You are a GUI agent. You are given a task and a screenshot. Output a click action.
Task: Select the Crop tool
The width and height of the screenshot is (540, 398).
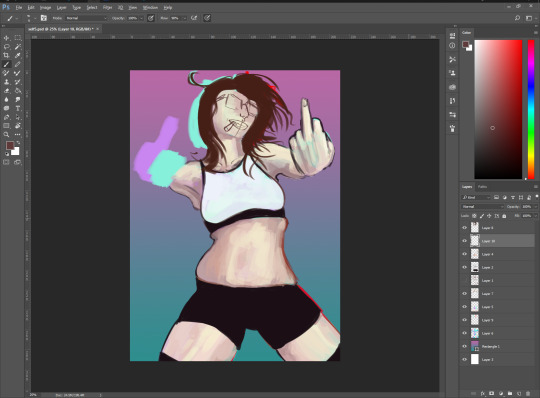(x=7, y=55)
